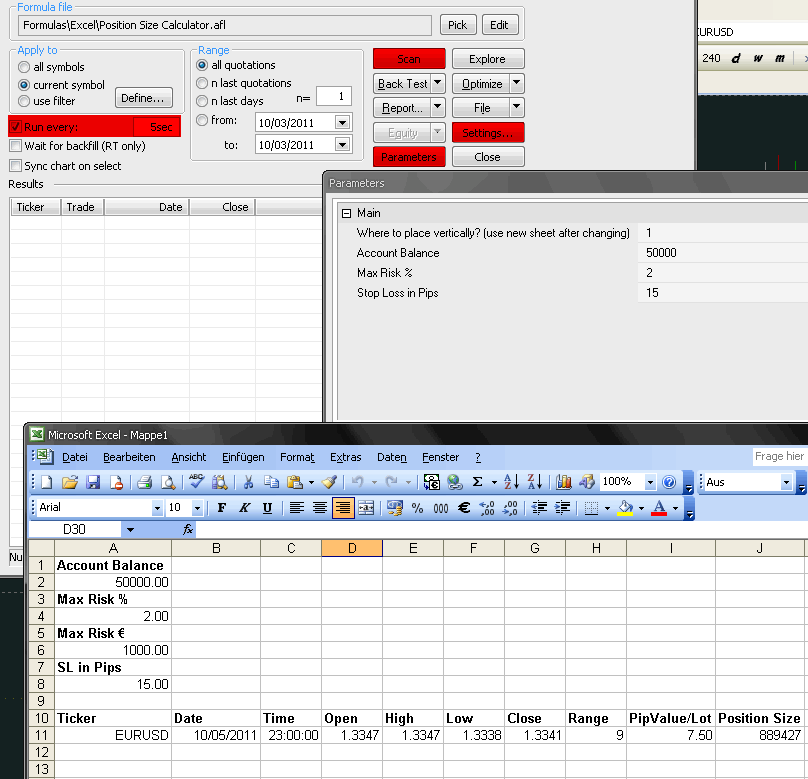Click the Merge and Center icon
This screenshot has height=779, width=808.
pyautogui.click(x=366, y=508)
